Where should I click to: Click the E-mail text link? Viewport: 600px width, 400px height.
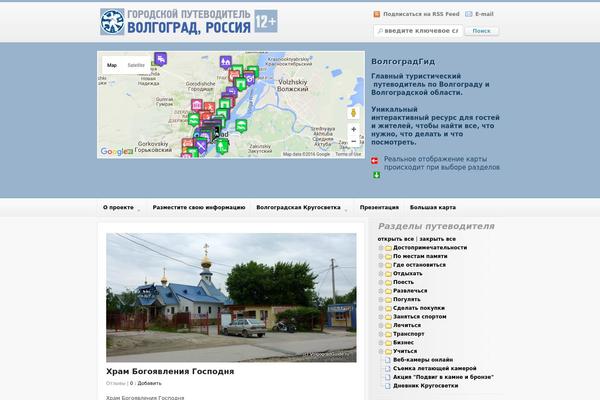(x=484, y=14)
